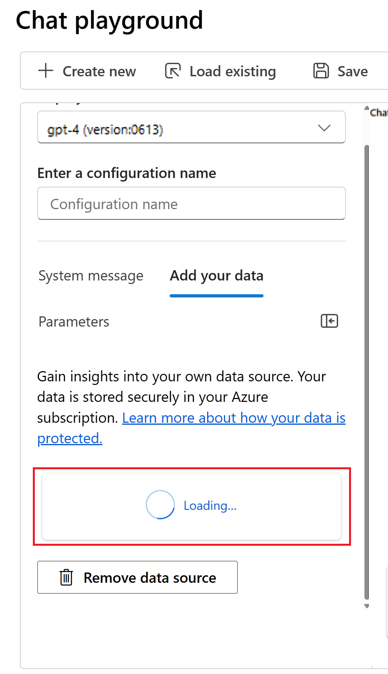
Task: Expand deployment list using the chevron arrow
Action: 324,128
